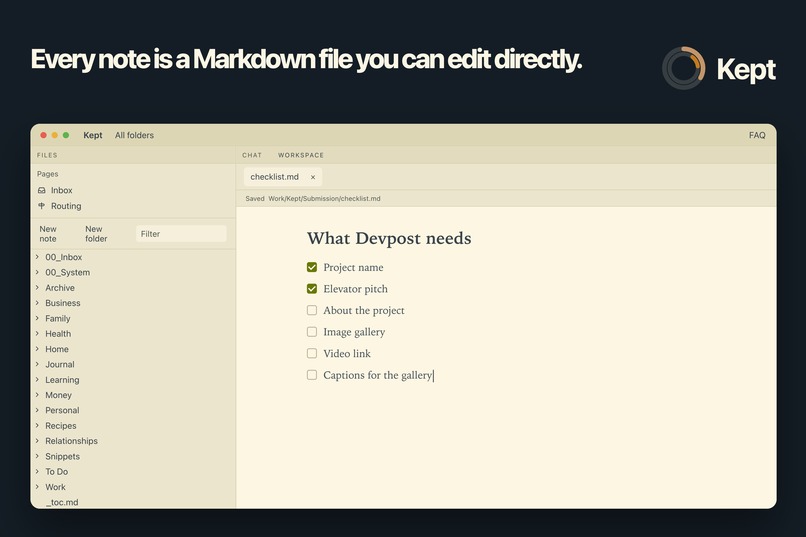
Task: Click the Work/Kept/Submission/checklist.md path
Action: click(x=324, y=198)
